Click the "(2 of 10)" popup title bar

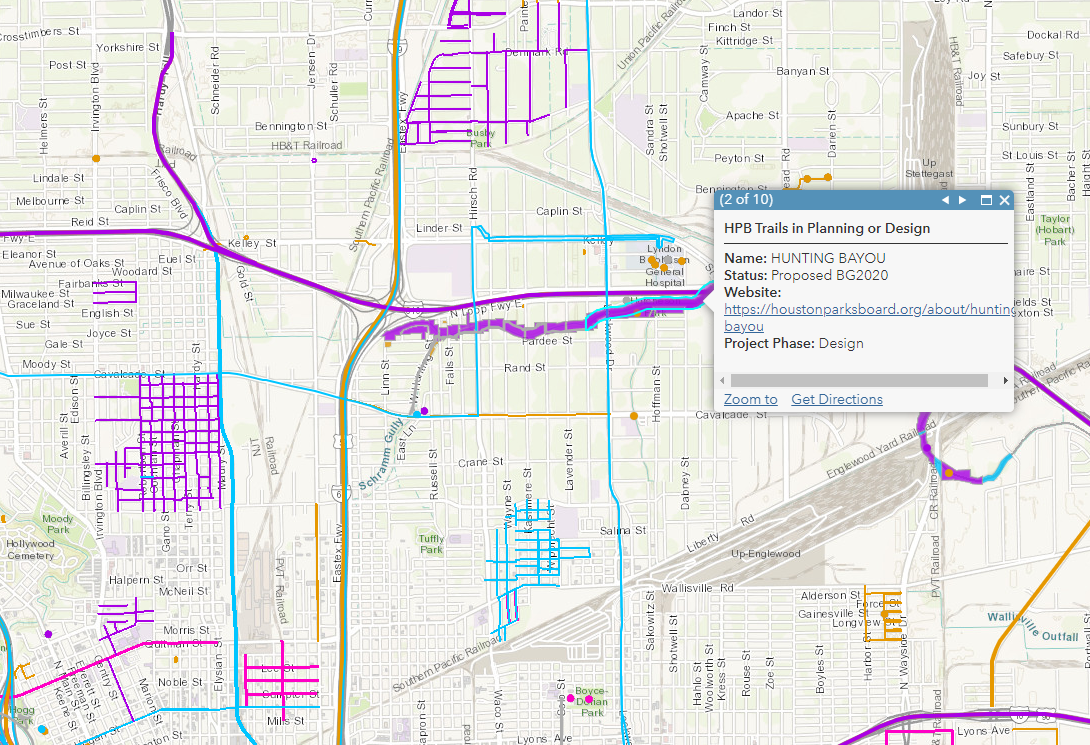(x=820, y=200)
